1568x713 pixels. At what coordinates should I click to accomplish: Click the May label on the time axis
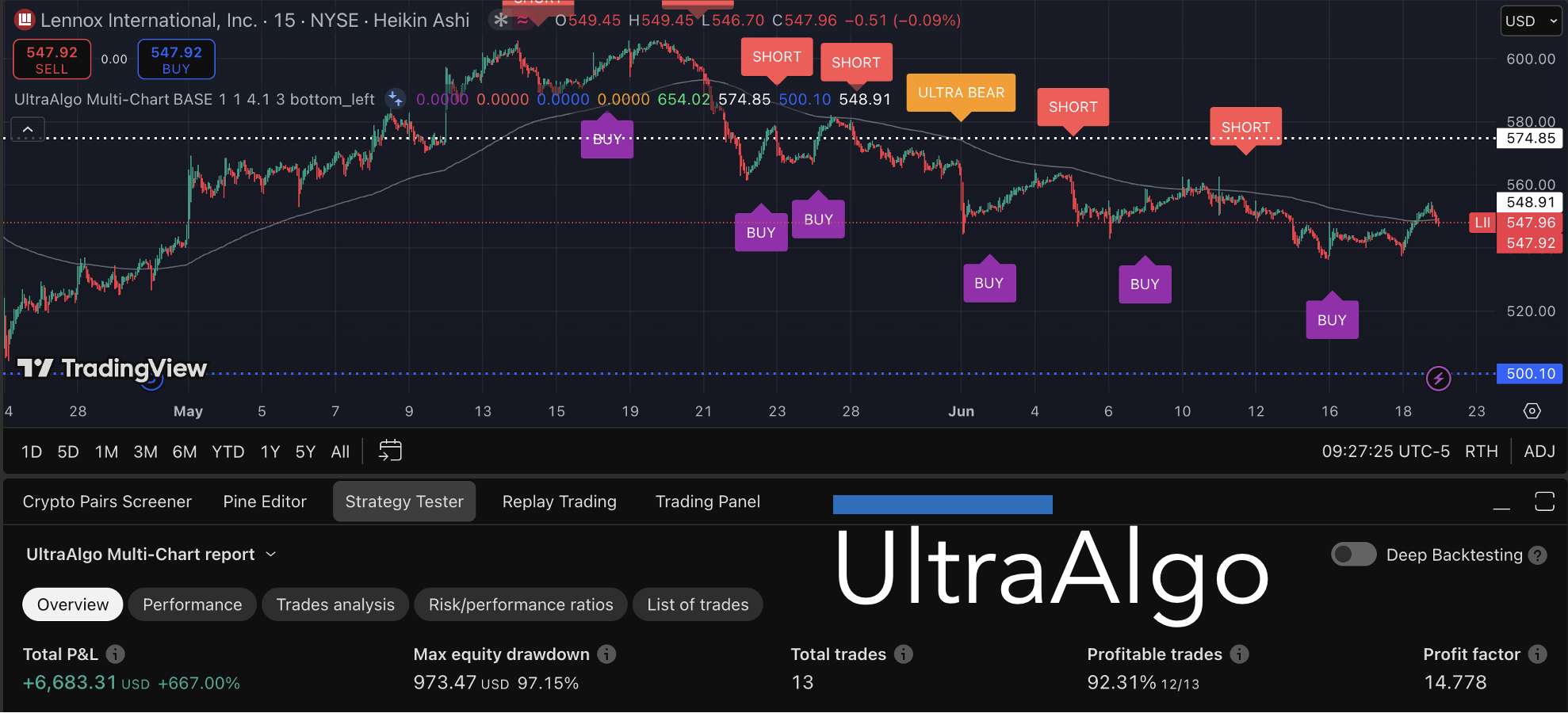click(189, 411)
